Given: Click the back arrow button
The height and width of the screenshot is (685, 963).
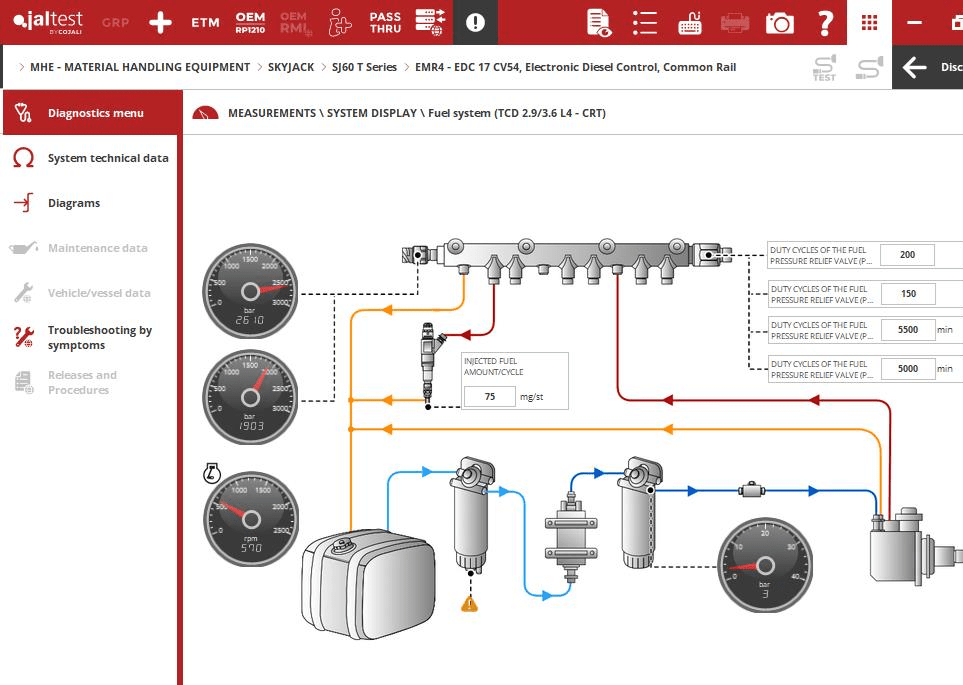Looking at the screenshot, I should [914, 67].
